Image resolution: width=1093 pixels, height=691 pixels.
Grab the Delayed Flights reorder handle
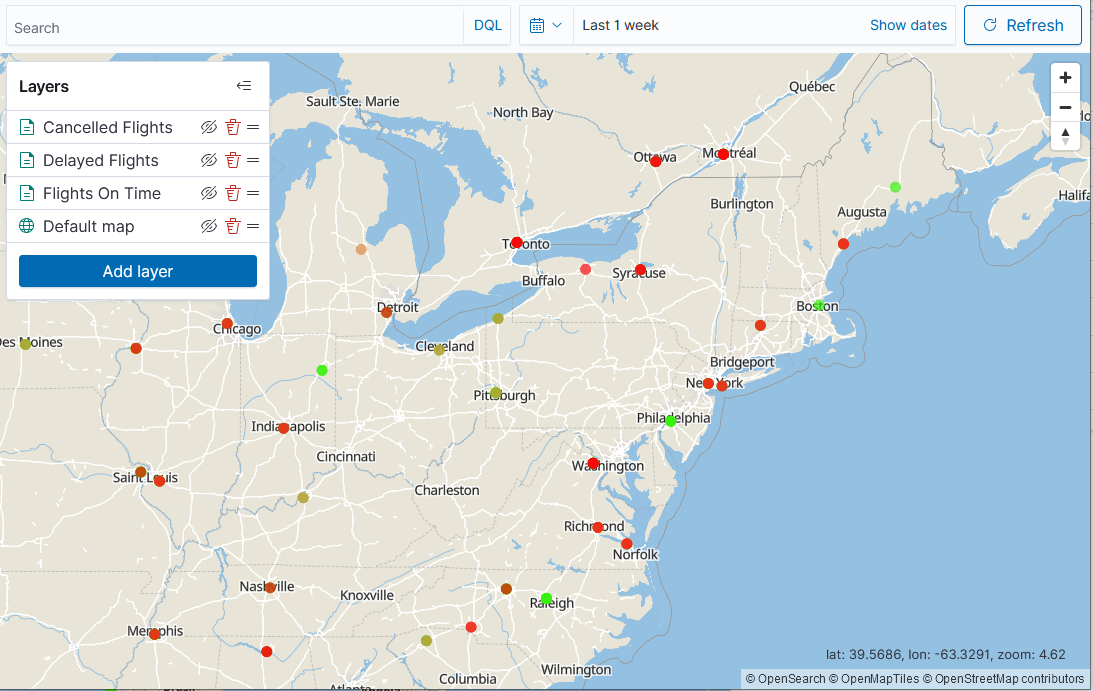click(253, 160)
